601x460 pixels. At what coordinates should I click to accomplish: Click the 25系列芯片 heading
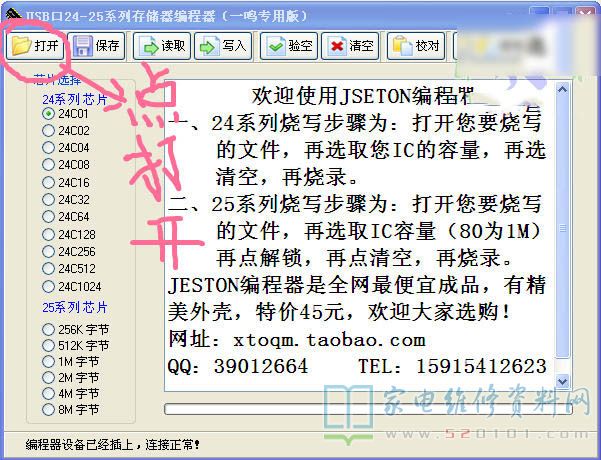(x=75, y=307)
